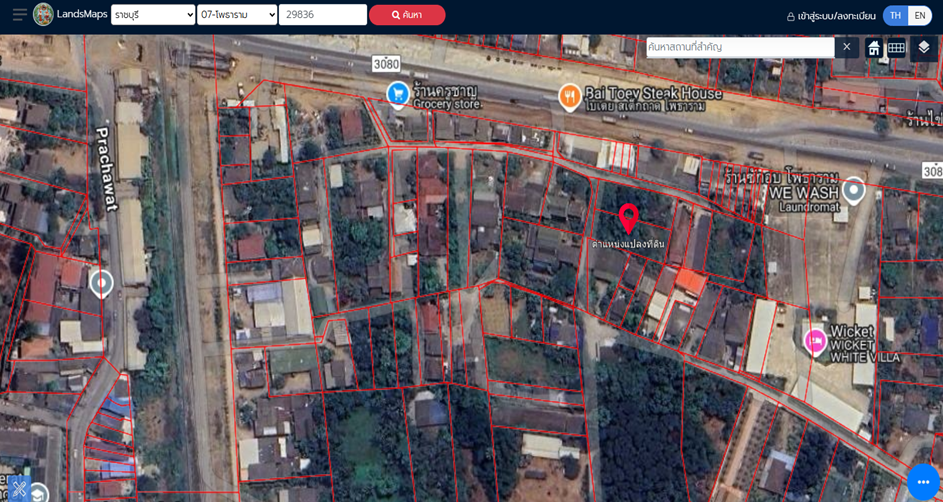Viewport: 943px width, 502px height.
Task: Switch language to EN
Action: pyautogui.click(x=920, y=16)
